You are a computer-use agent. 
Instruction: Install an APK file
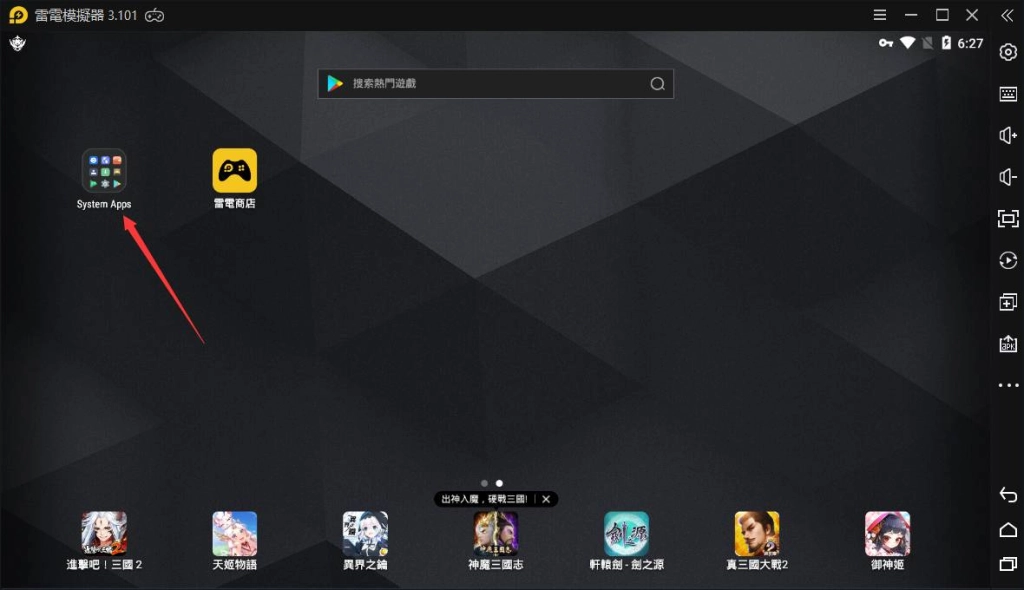(1008, 344)
